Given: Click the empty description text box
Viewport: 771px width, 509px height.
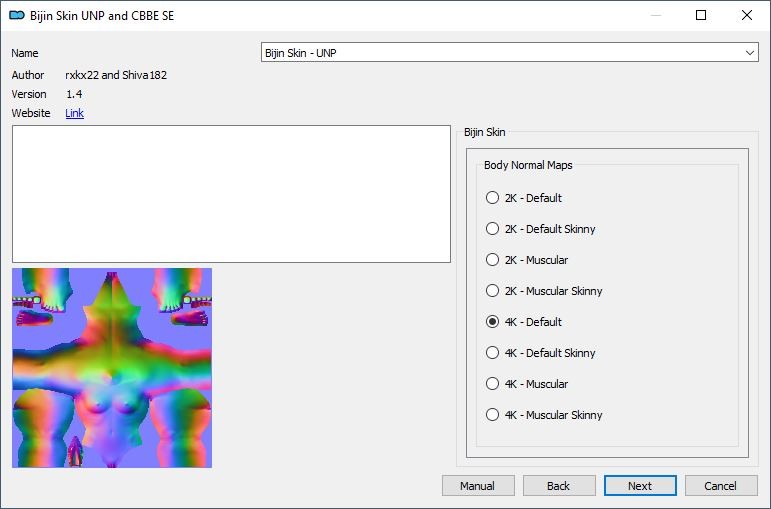Looking at the screenshot, I should tap(232, 194).
